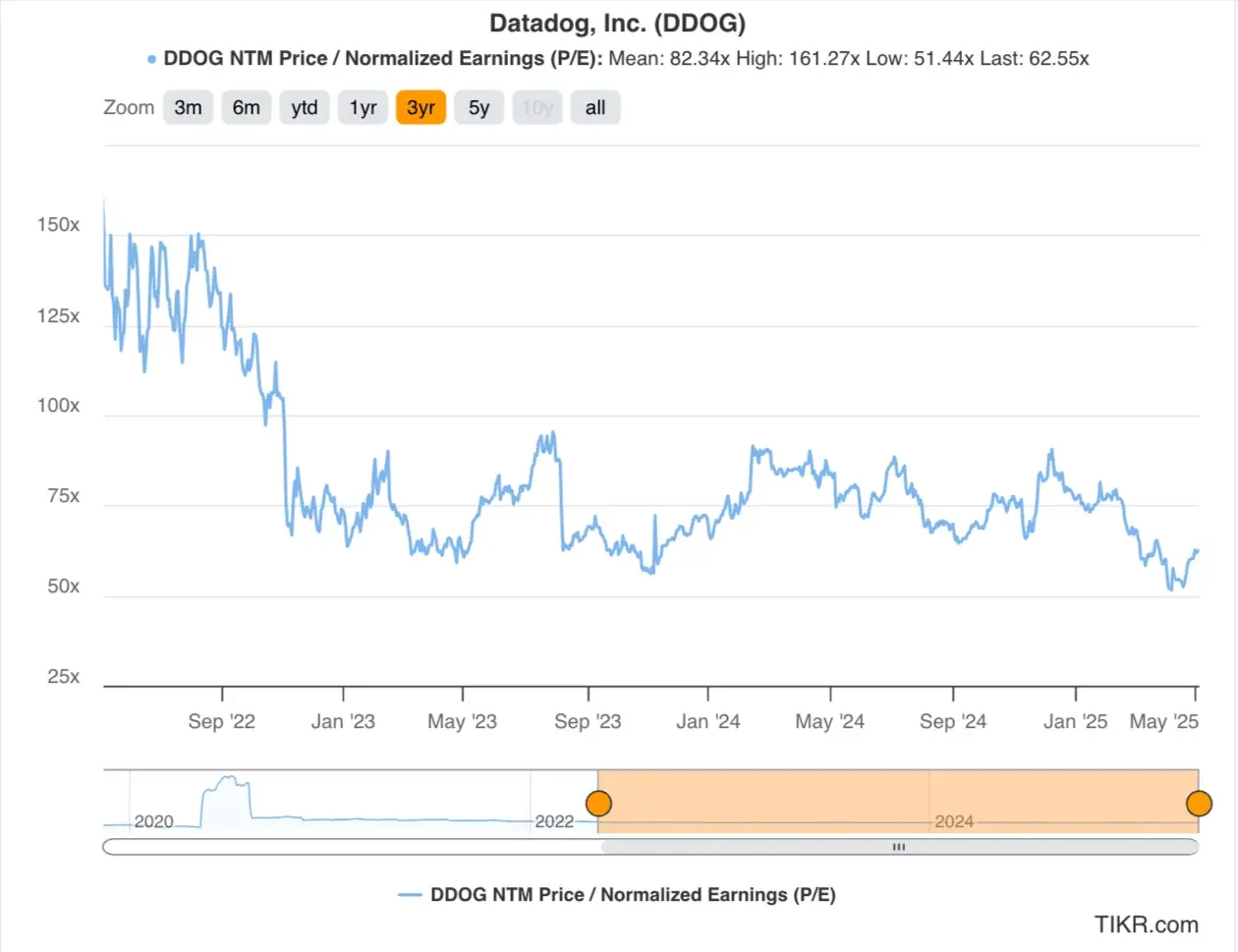The image size is (1238, 952).
Task: Click the Mean: 82.34x value
Action: (669, 59)
